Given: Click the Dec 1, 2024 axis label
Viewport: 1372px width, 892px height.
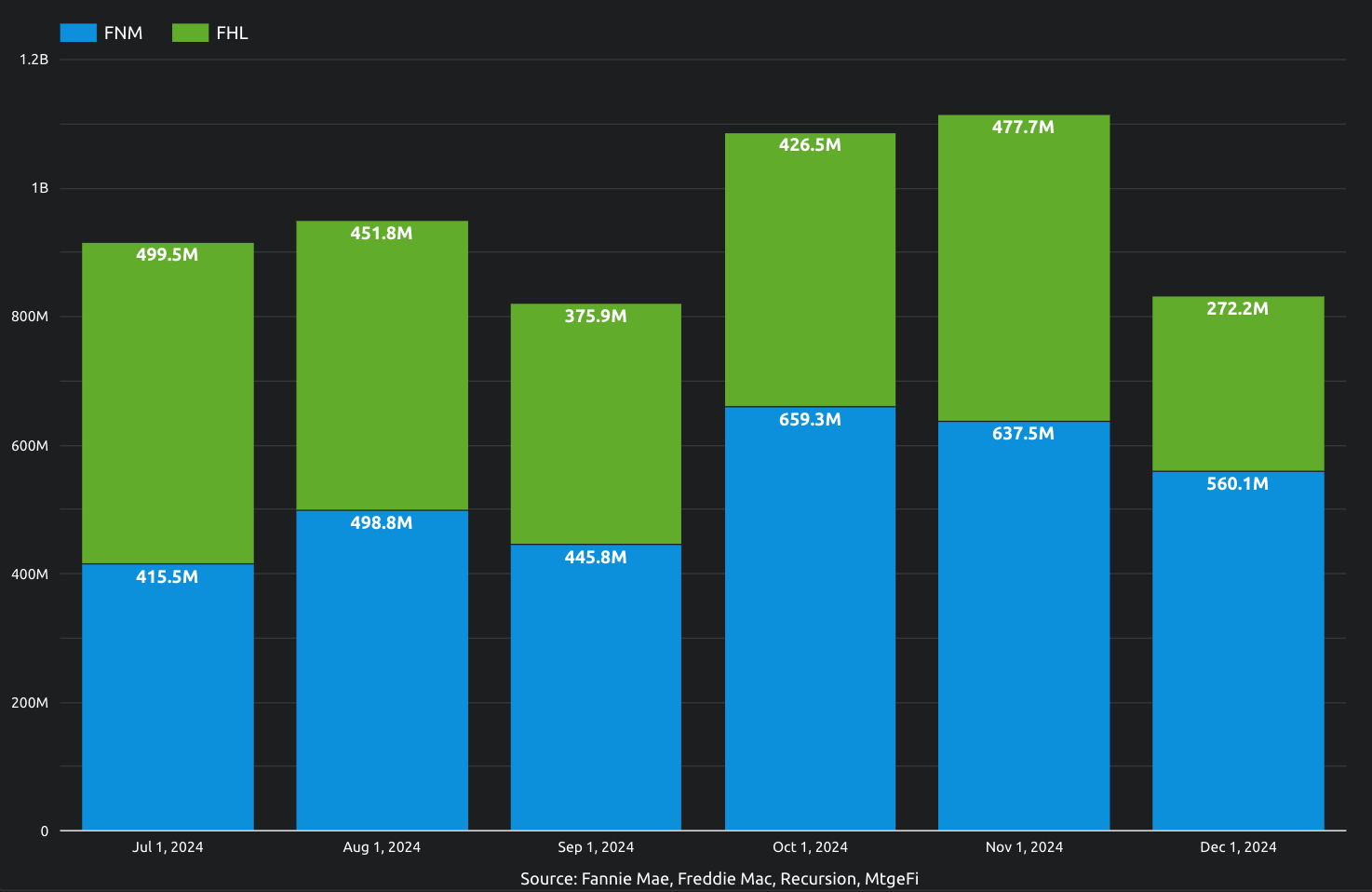Looking at the screenshot, I should pyautogui.click(x=1238, y=847).
